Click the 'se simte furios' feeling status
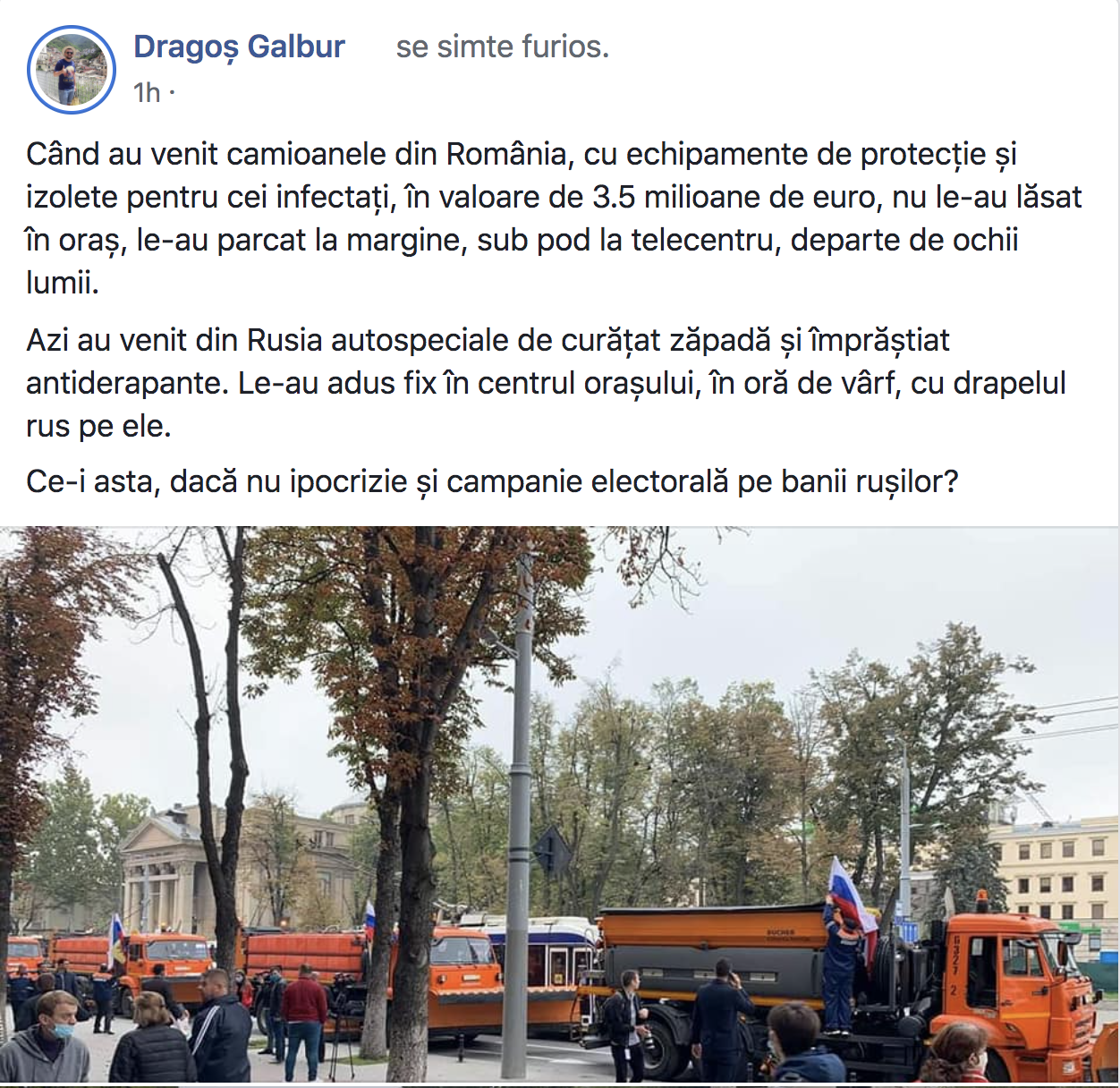 point(502,47)
